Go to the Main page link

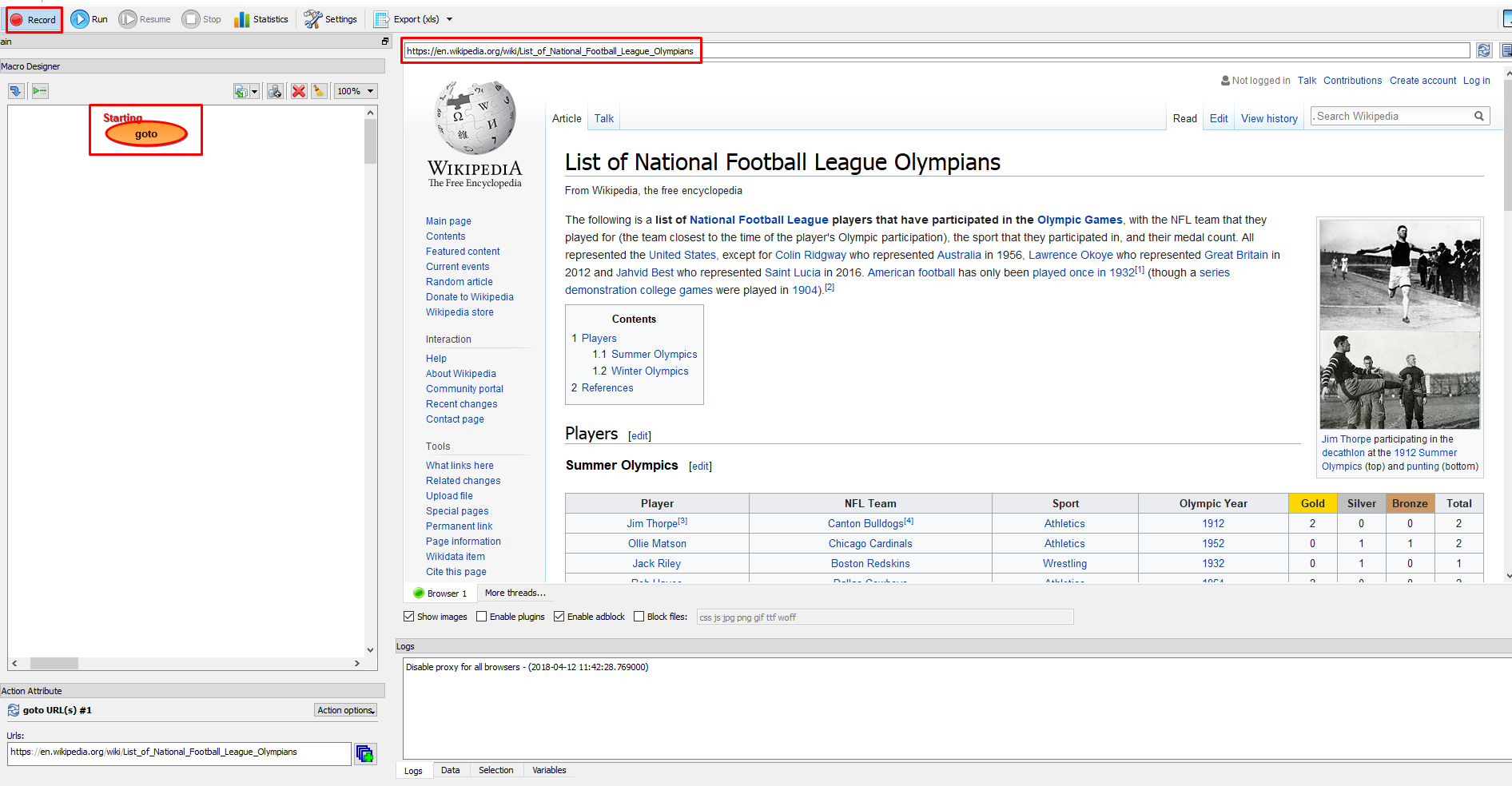pyautogui.click(x=448, y=221)
